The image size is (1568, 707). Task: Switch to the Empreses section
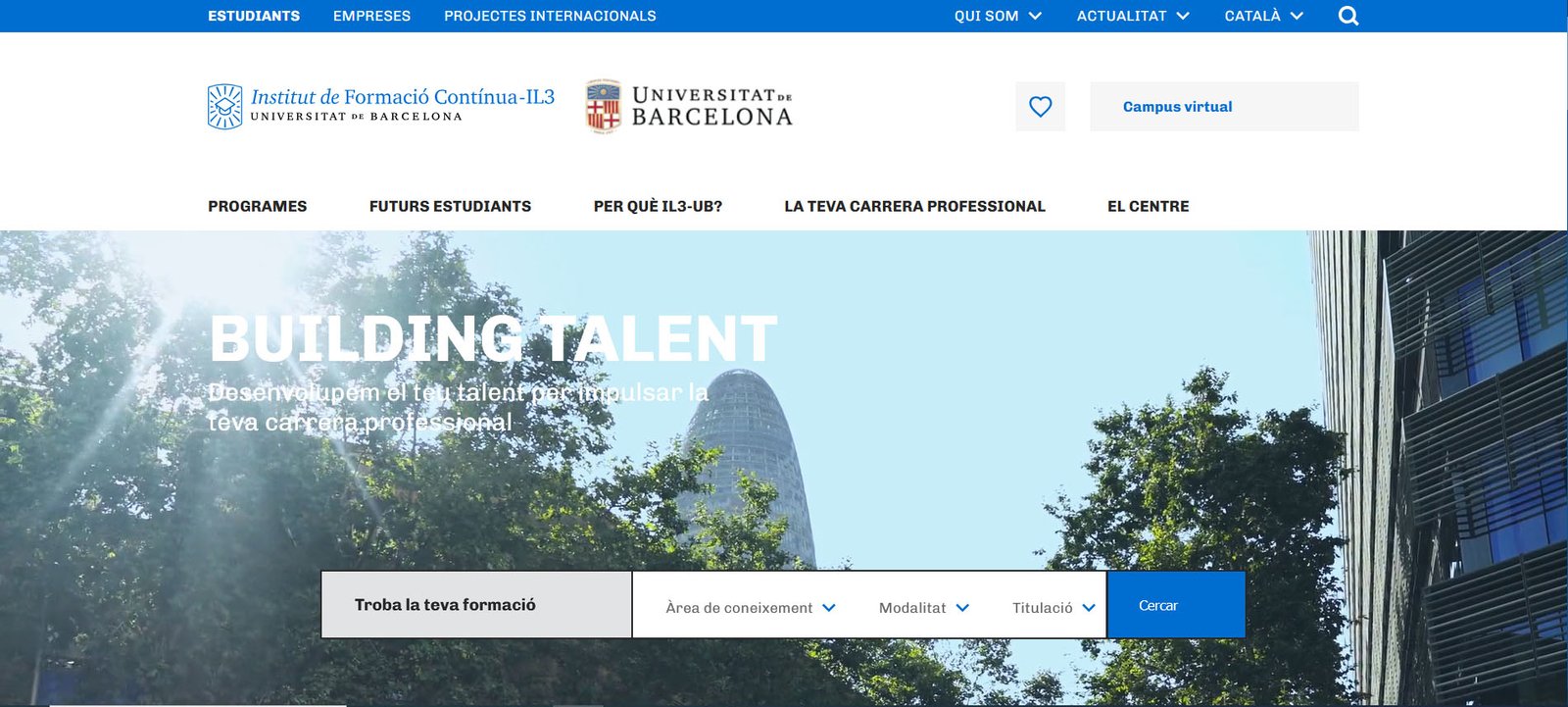tap(371, 16)
